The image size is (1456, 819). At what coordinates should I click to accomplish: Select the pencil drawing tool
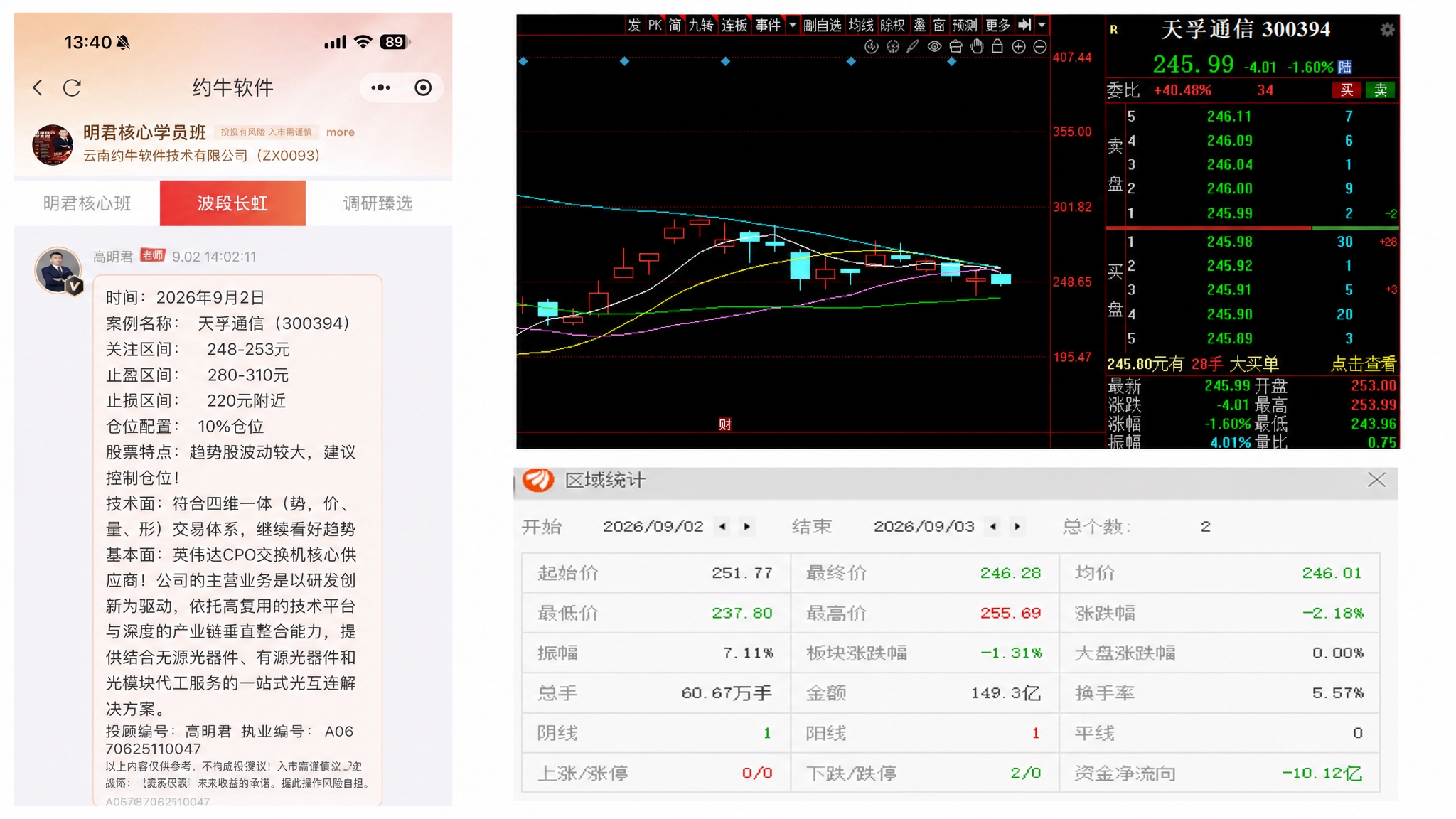913,47
